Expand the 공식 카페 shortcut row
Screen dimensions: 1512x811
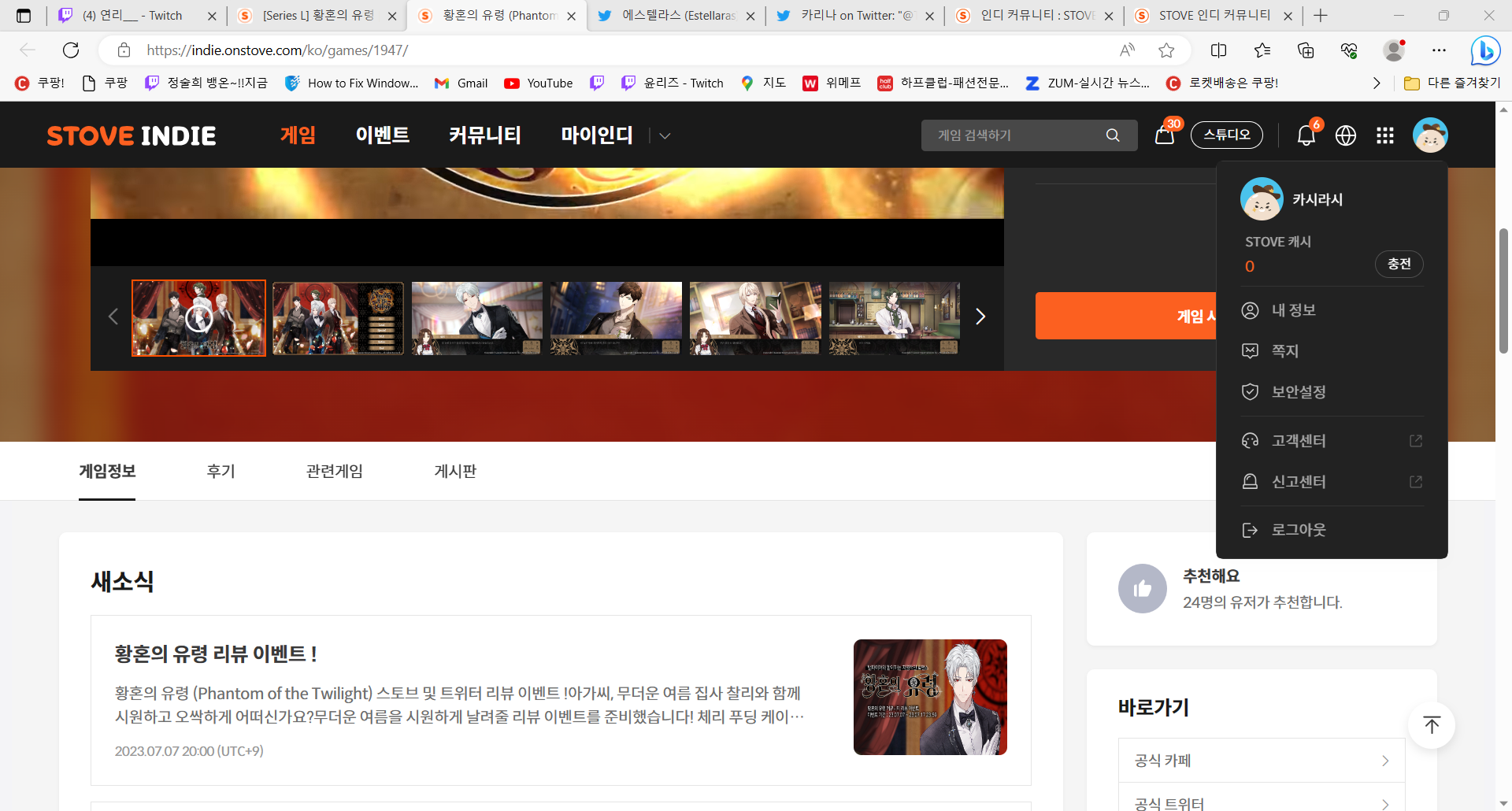click(x=1261, y=761)
